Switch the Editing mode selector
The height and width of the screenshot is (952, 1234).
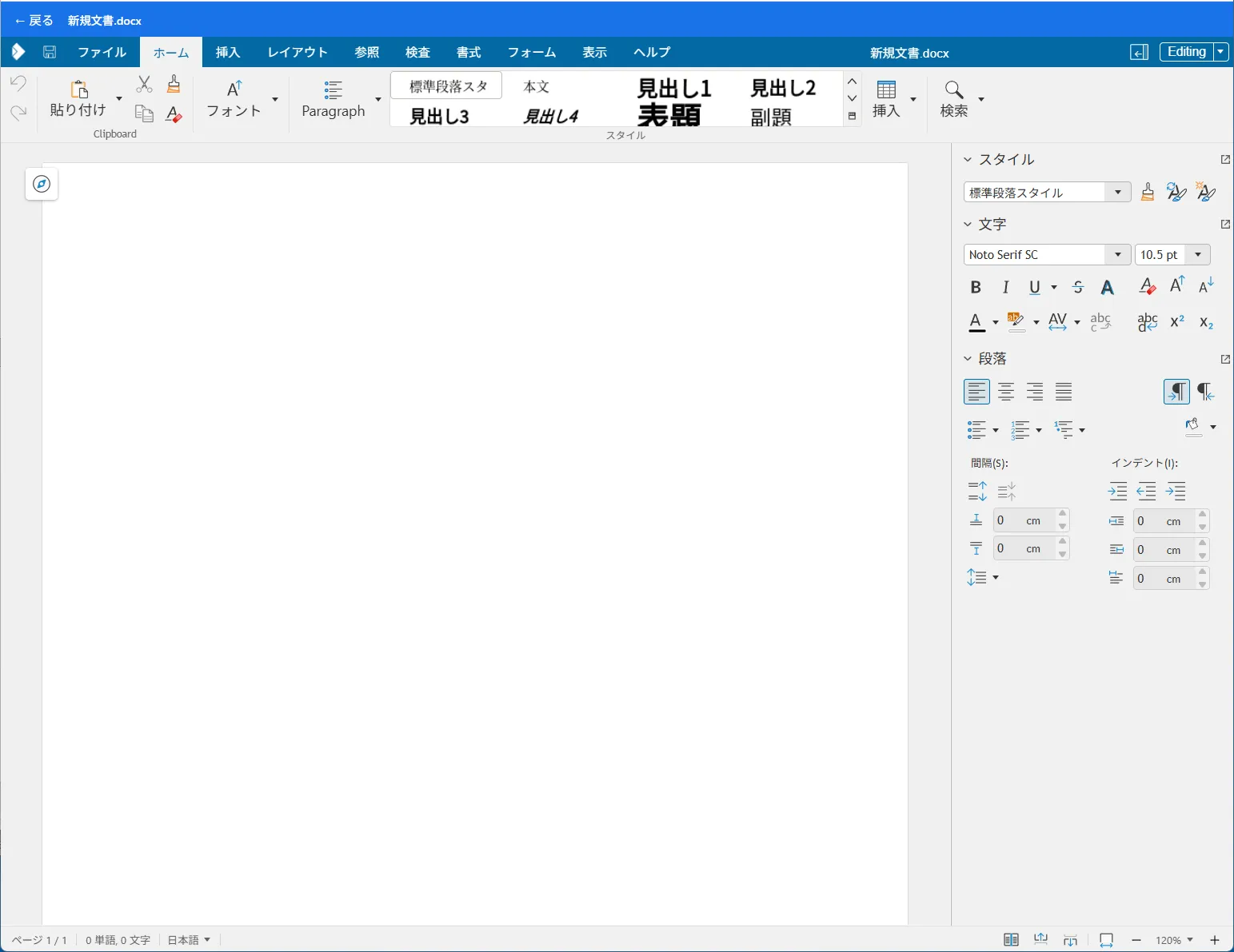(1187, 51)
